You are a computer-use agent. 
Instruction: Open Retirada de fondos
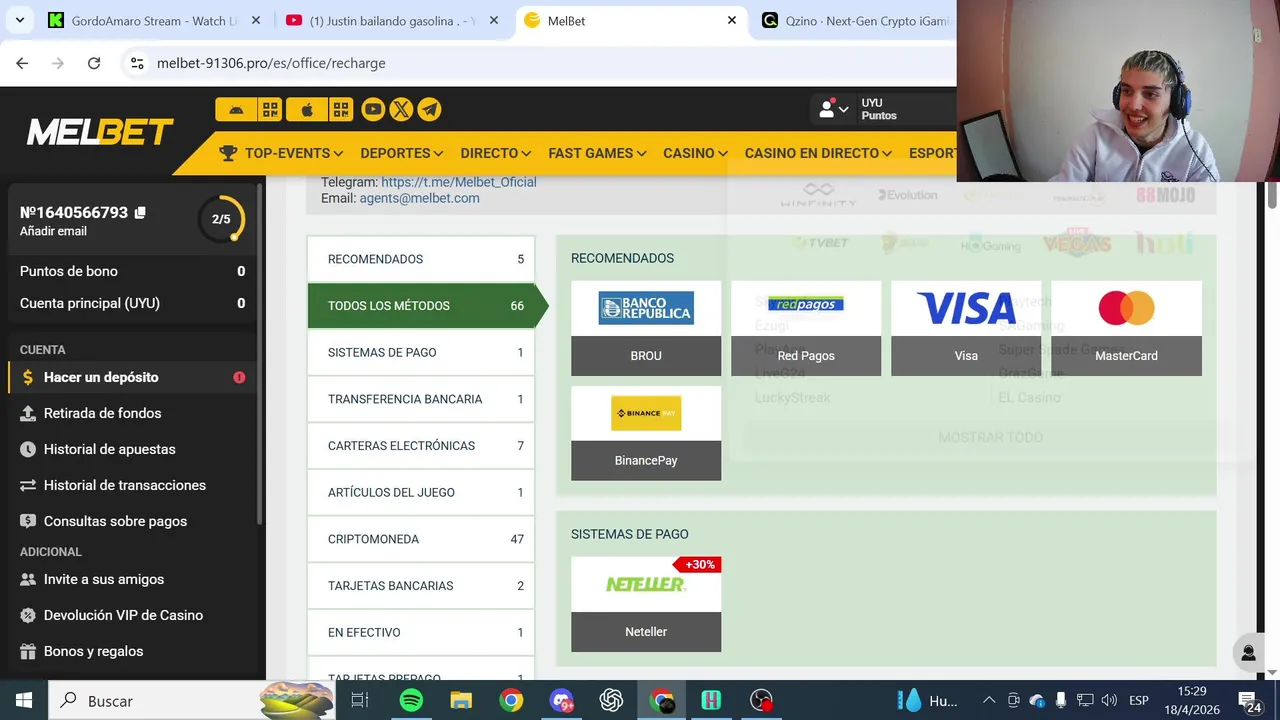click(x=130, y=413)
